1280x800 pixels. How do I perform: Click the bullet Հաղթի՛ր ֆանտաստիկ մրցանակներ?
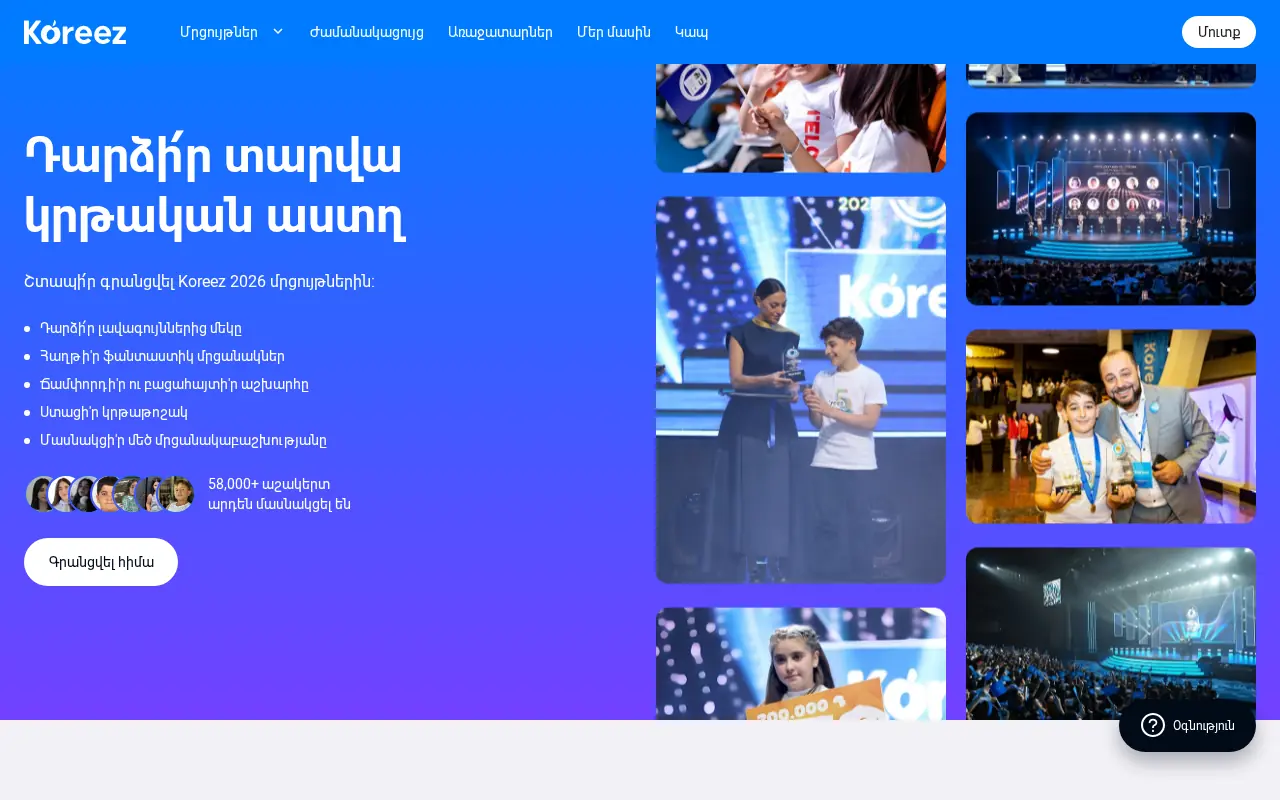pos(162,356)
